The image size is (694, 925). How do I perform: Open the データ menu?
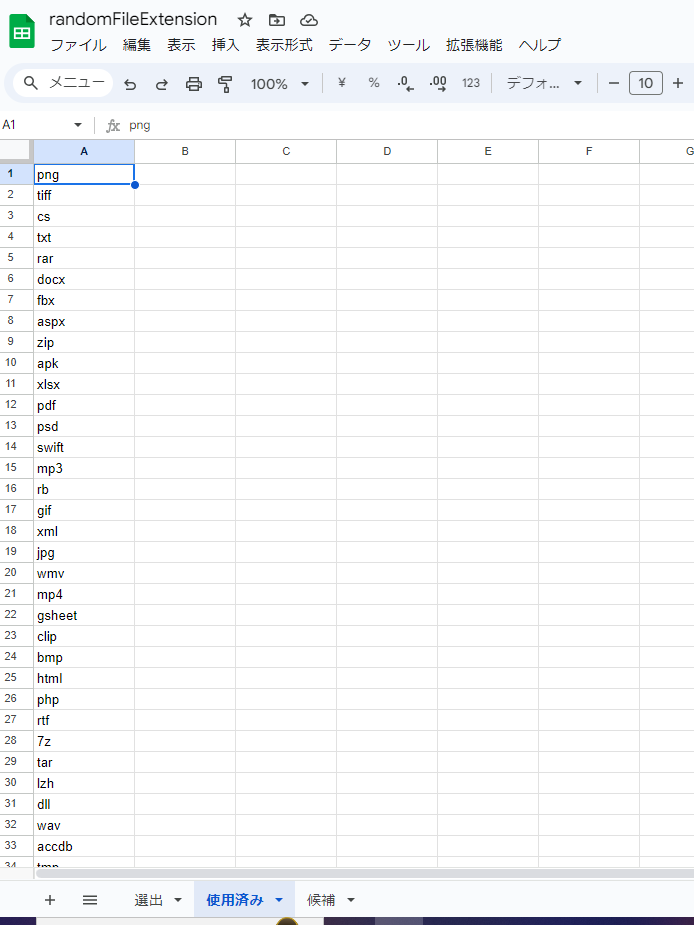point(350,45)
